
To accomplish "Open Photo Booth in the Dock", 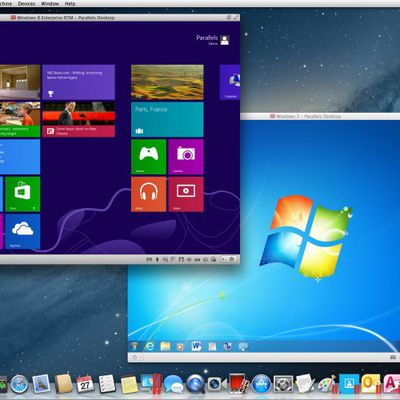I will point(239,384).
